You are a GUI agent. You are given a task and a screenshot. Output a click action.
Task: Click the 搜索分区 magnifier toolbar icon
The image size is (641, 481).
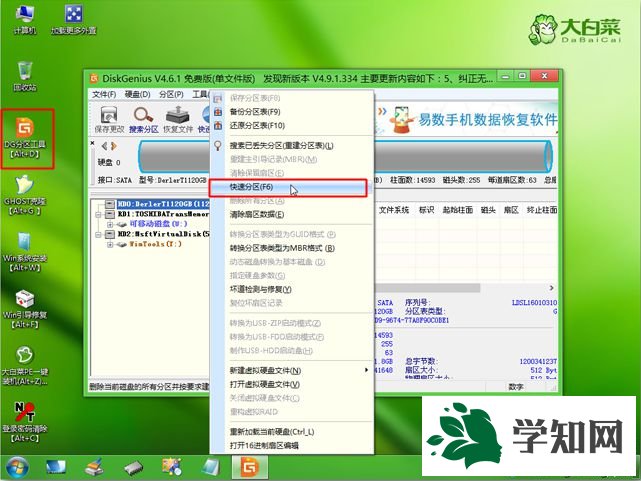(143, 119)
